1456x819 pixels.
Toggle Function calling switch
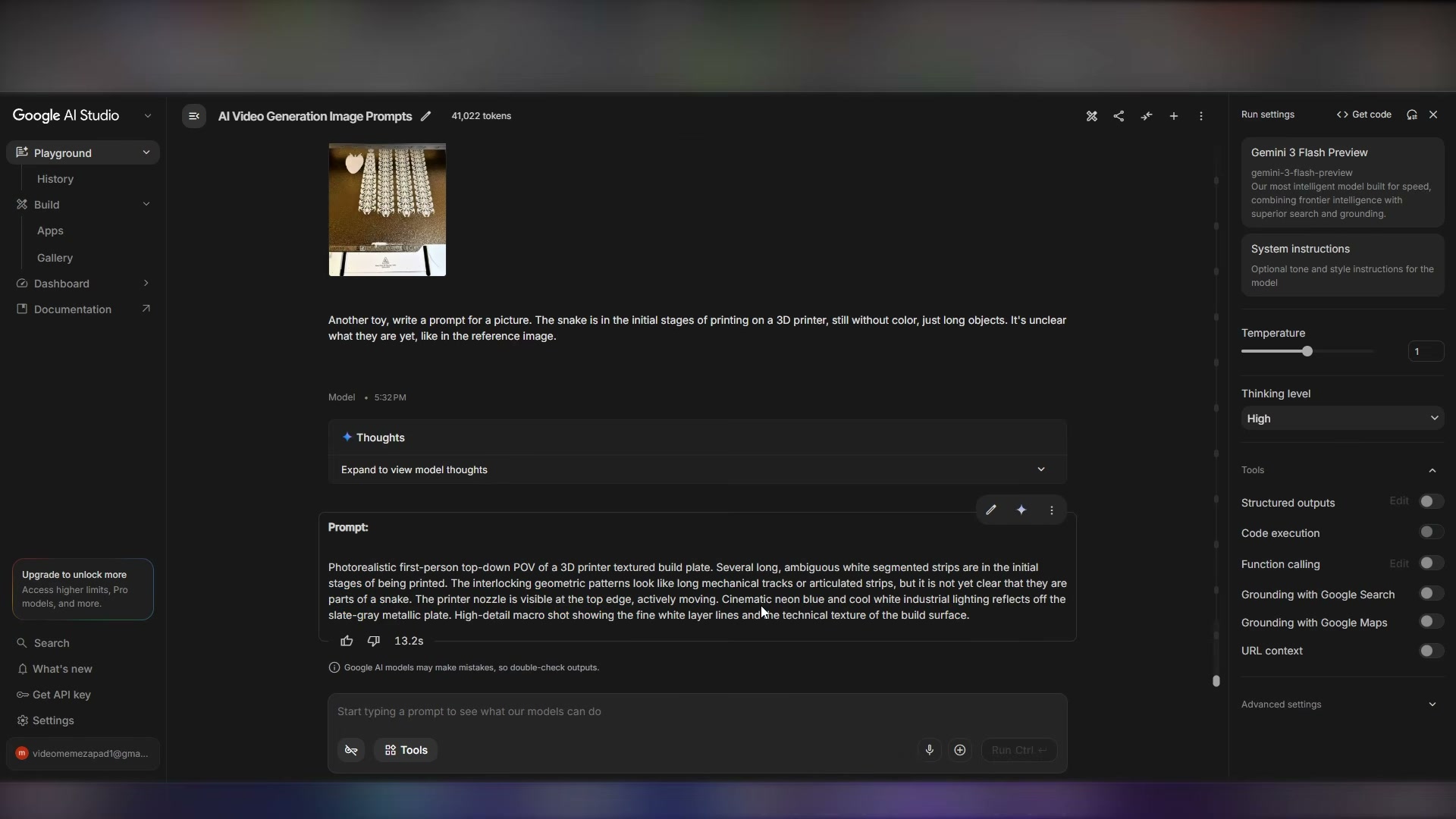(x=1431, y=563)
